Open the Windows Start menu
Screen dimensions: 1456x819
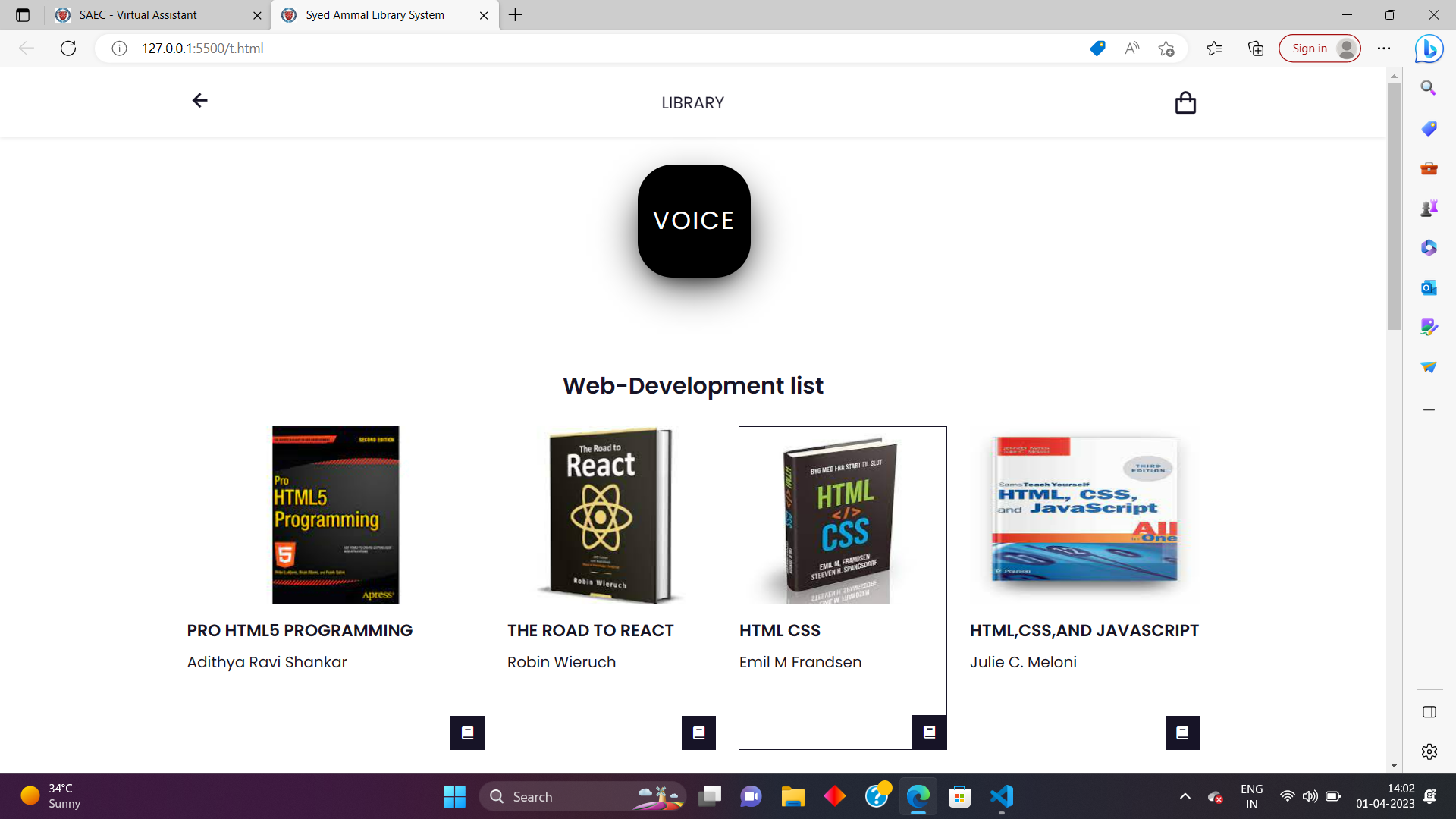coord(454,796)
